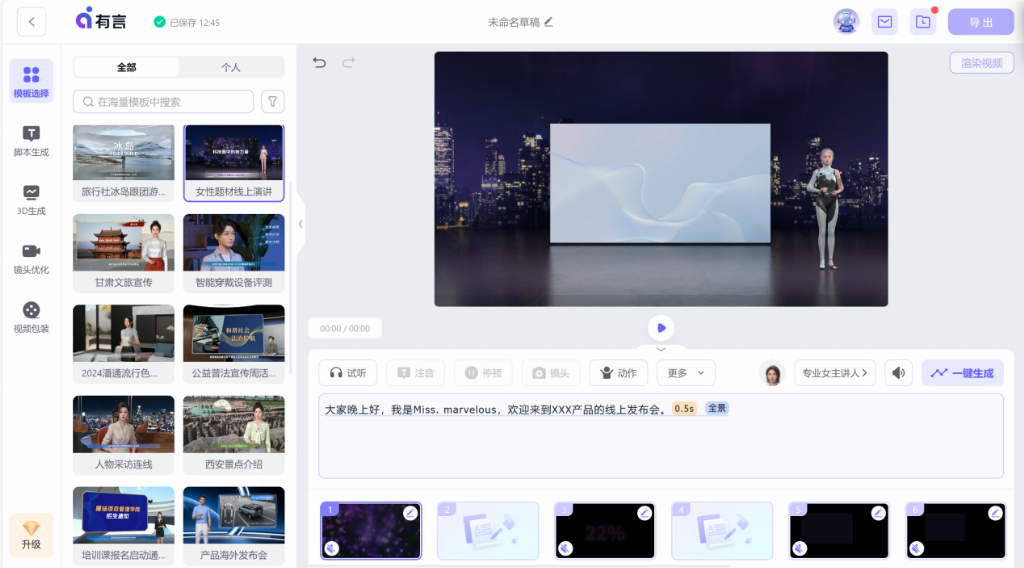Switch to the 个人 templates tab
The width and height of the screenshot is (1024, 568).
point(231,67)
